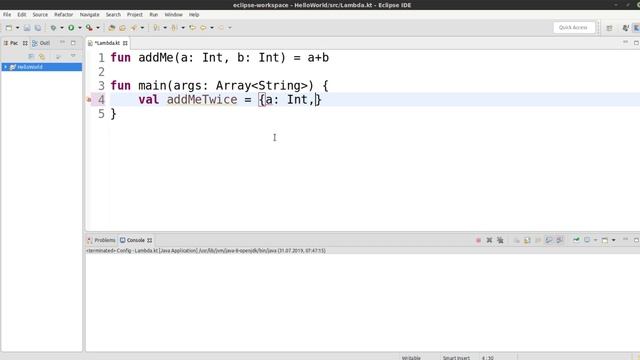The width and height of the screenshot is (640, 360).
Task: Toggle Scroll Lock in Console toolbar
Action: (527, 240)
